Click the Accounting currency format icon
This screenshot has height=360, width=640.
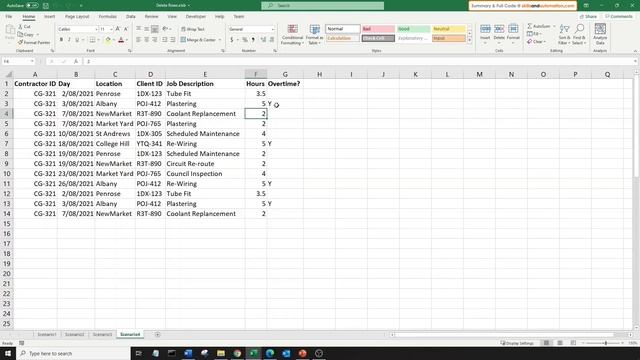click(231, 40)
